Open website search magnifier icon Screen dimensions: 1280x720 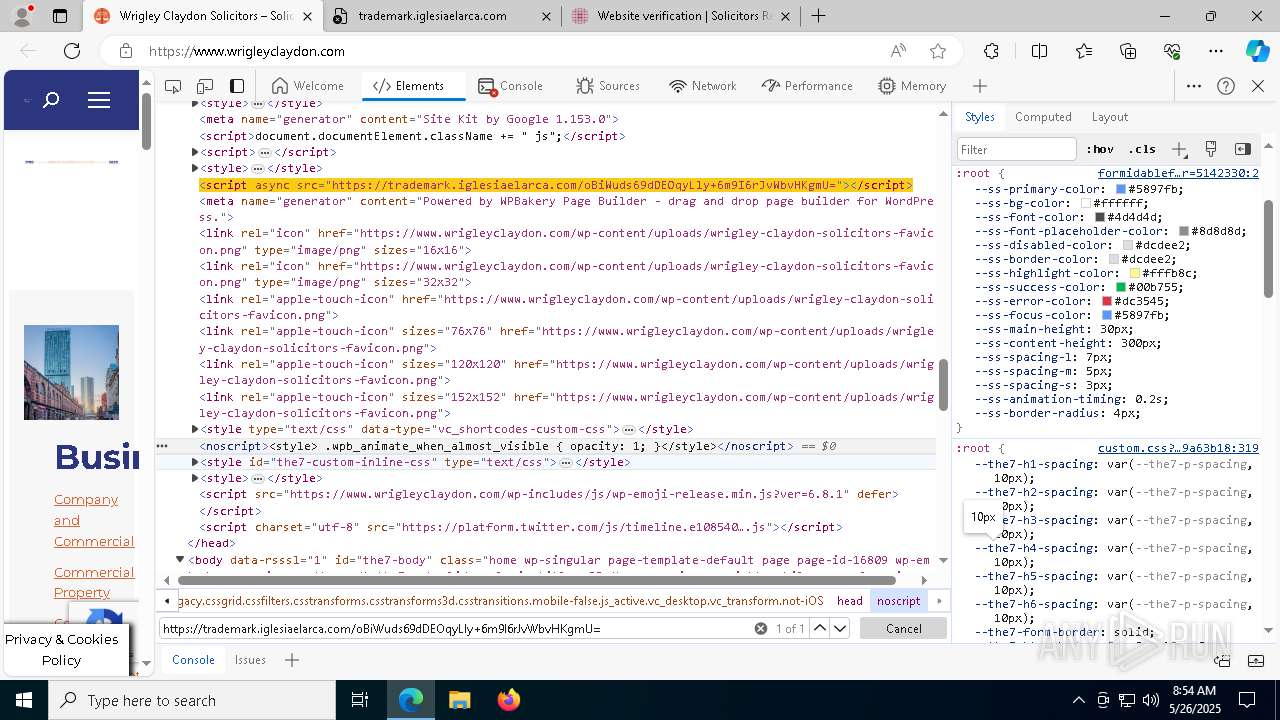[51, 100]
